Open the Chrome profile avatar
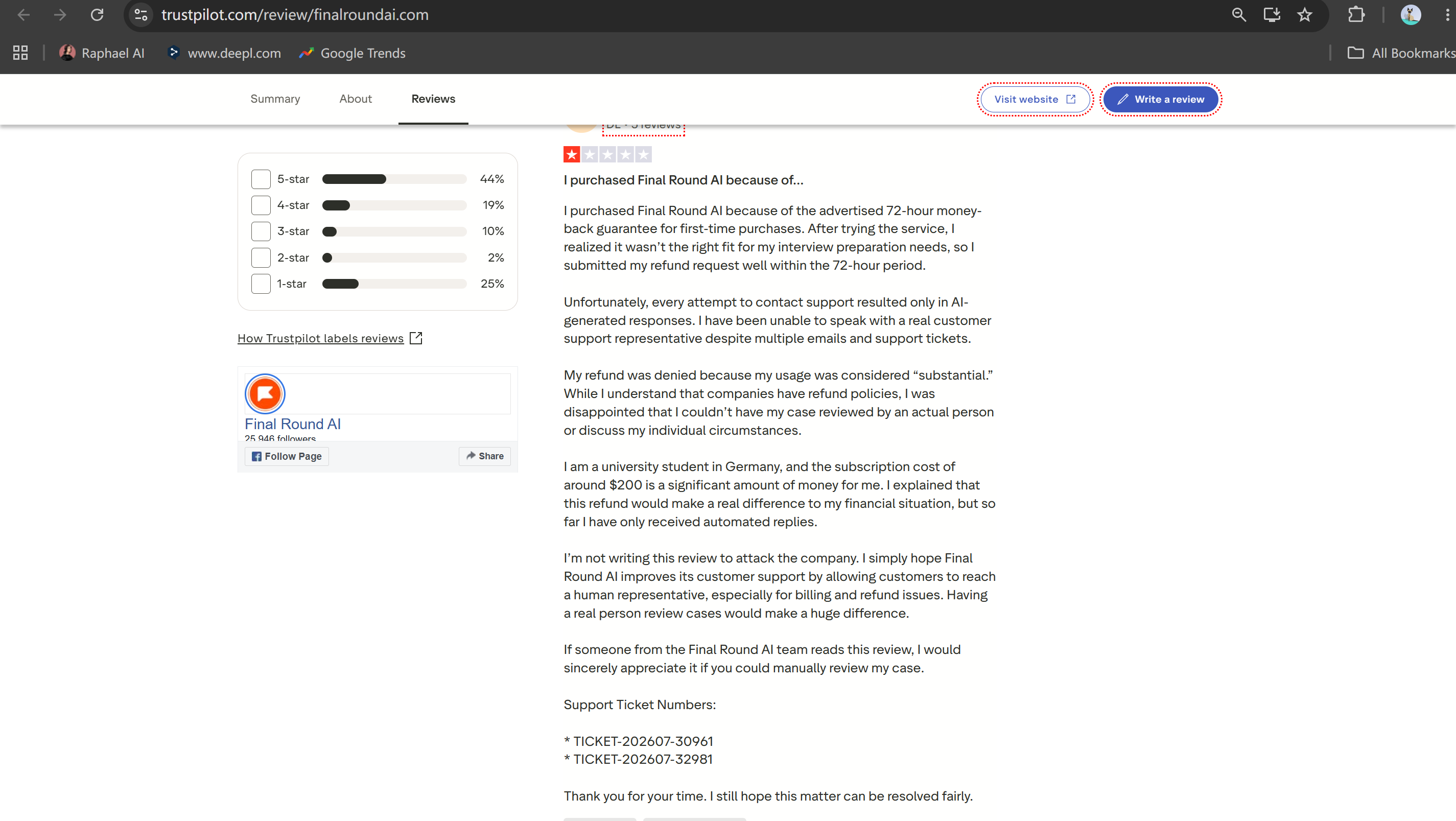1456x821 pixels. point(1410,15)
